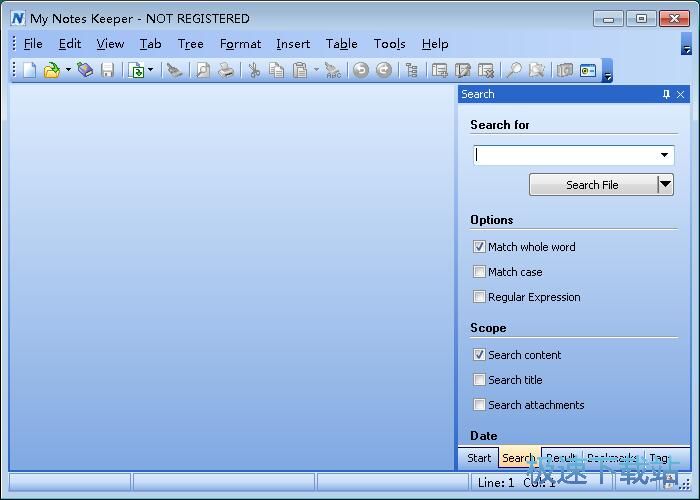Open the Search File button's dropdown arrow
This screenshot has height=500, width=700.
click(666, 184)
